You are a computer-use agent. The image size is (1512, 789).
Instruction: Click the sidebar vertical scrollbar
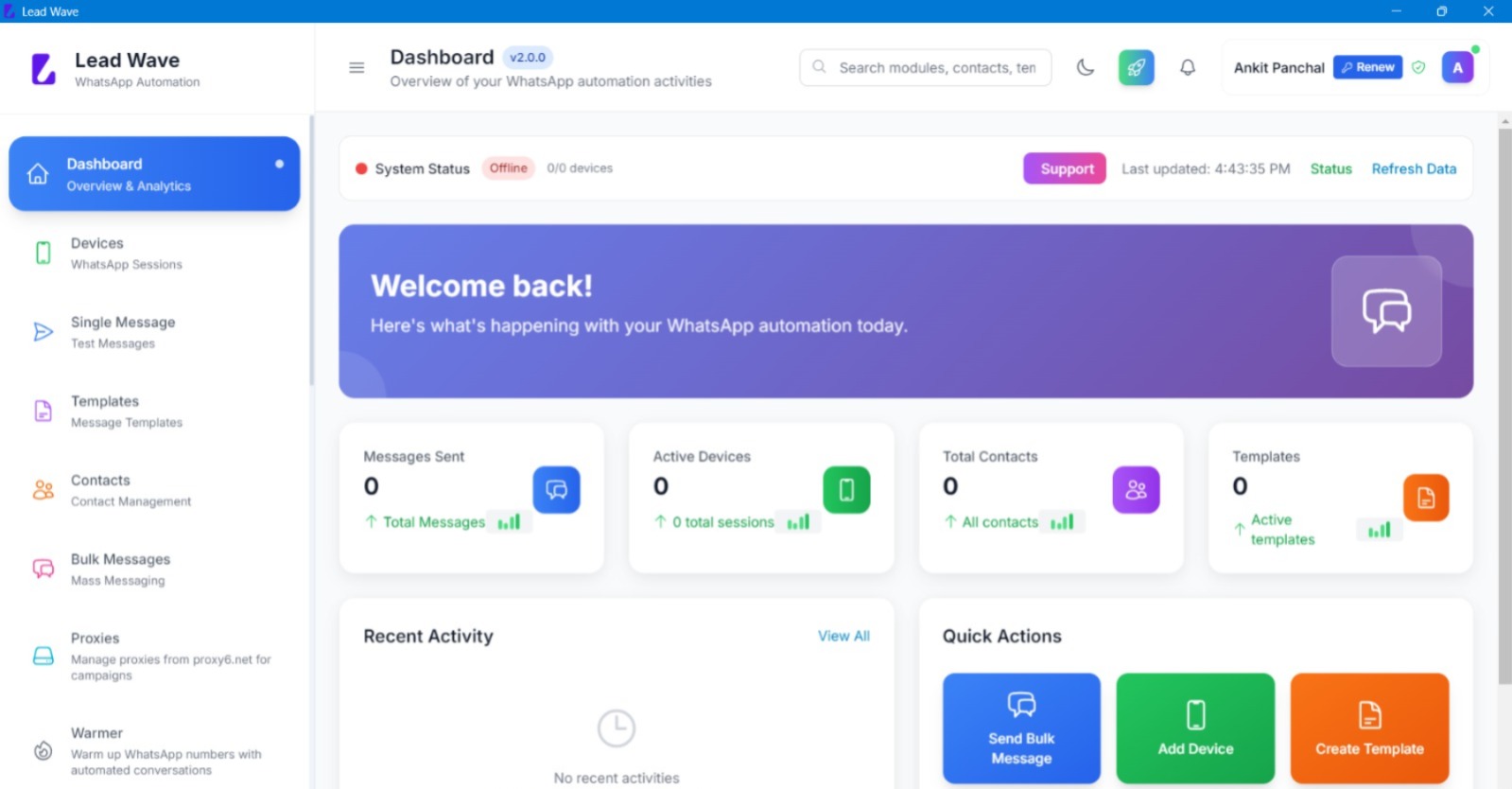pos(311,251)
